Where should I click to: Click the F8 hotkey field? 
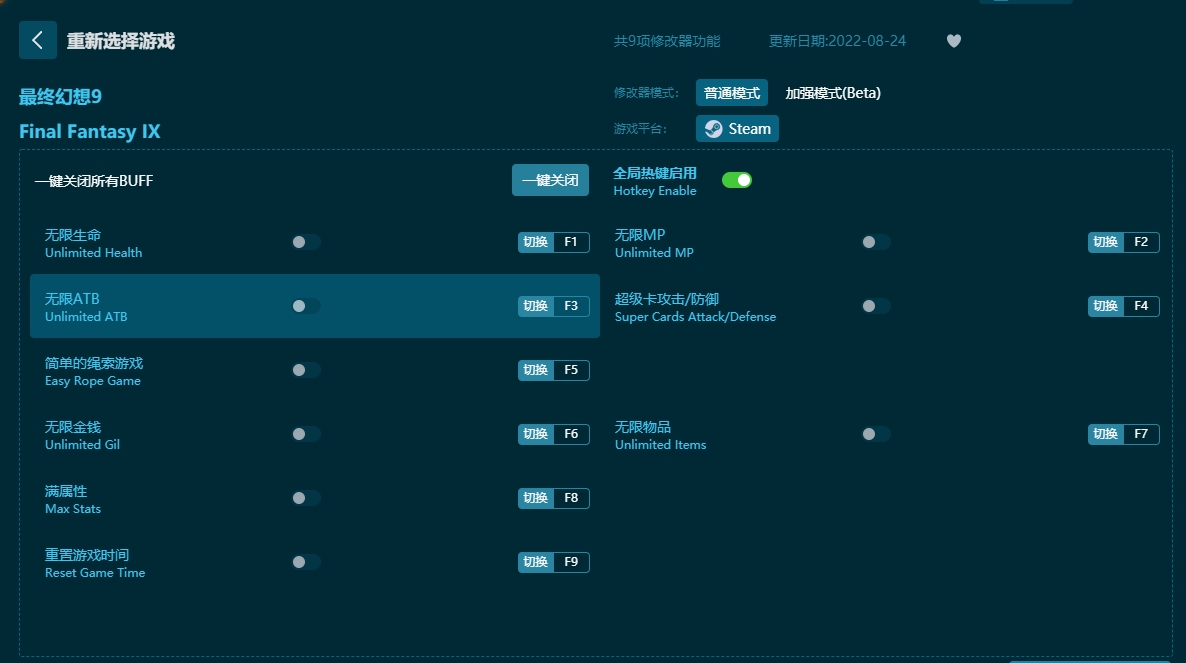[571, 498]
